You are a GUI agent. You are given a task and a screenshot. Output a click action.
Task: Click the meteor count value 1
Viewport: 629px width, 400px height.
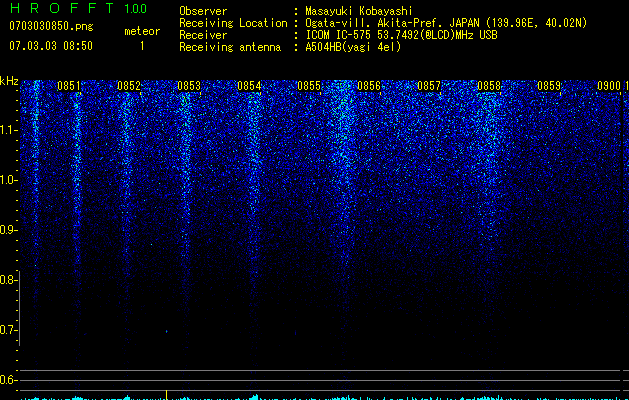[x=142, y=46]
